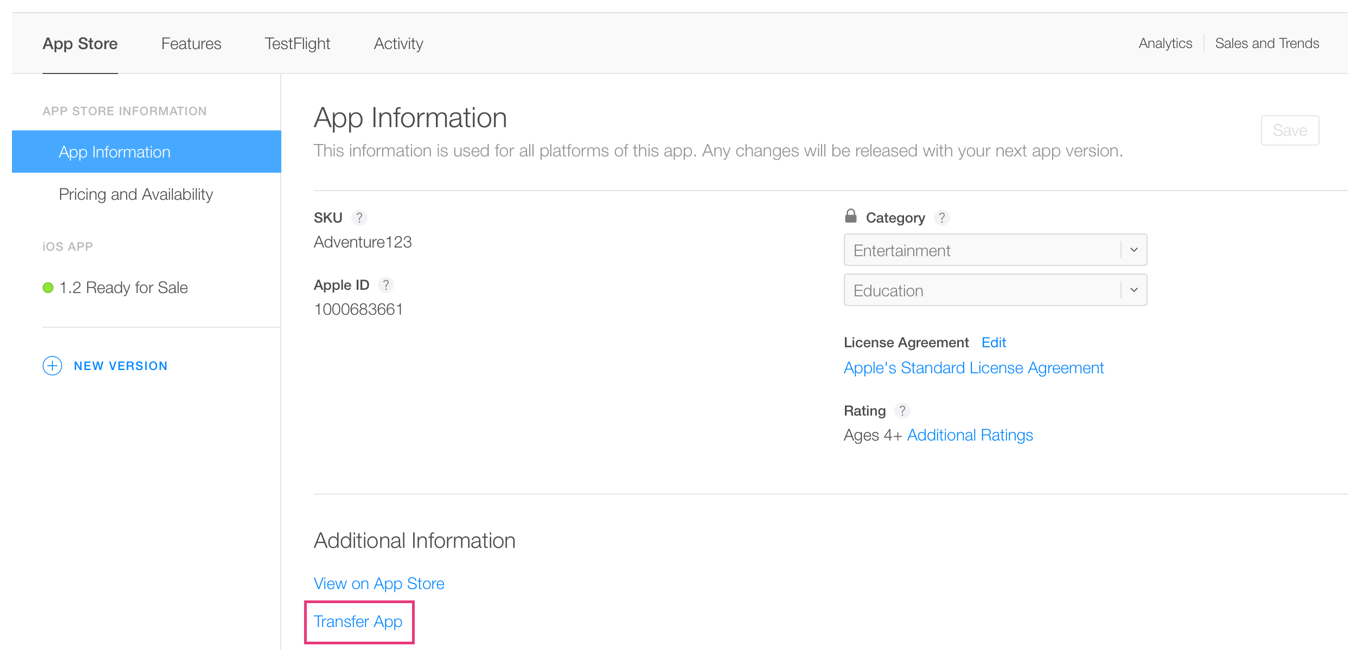Select Pricing and Availability in the sidebar
The width and height of the screenshot is (1360, 662).
tap(136, 194)
